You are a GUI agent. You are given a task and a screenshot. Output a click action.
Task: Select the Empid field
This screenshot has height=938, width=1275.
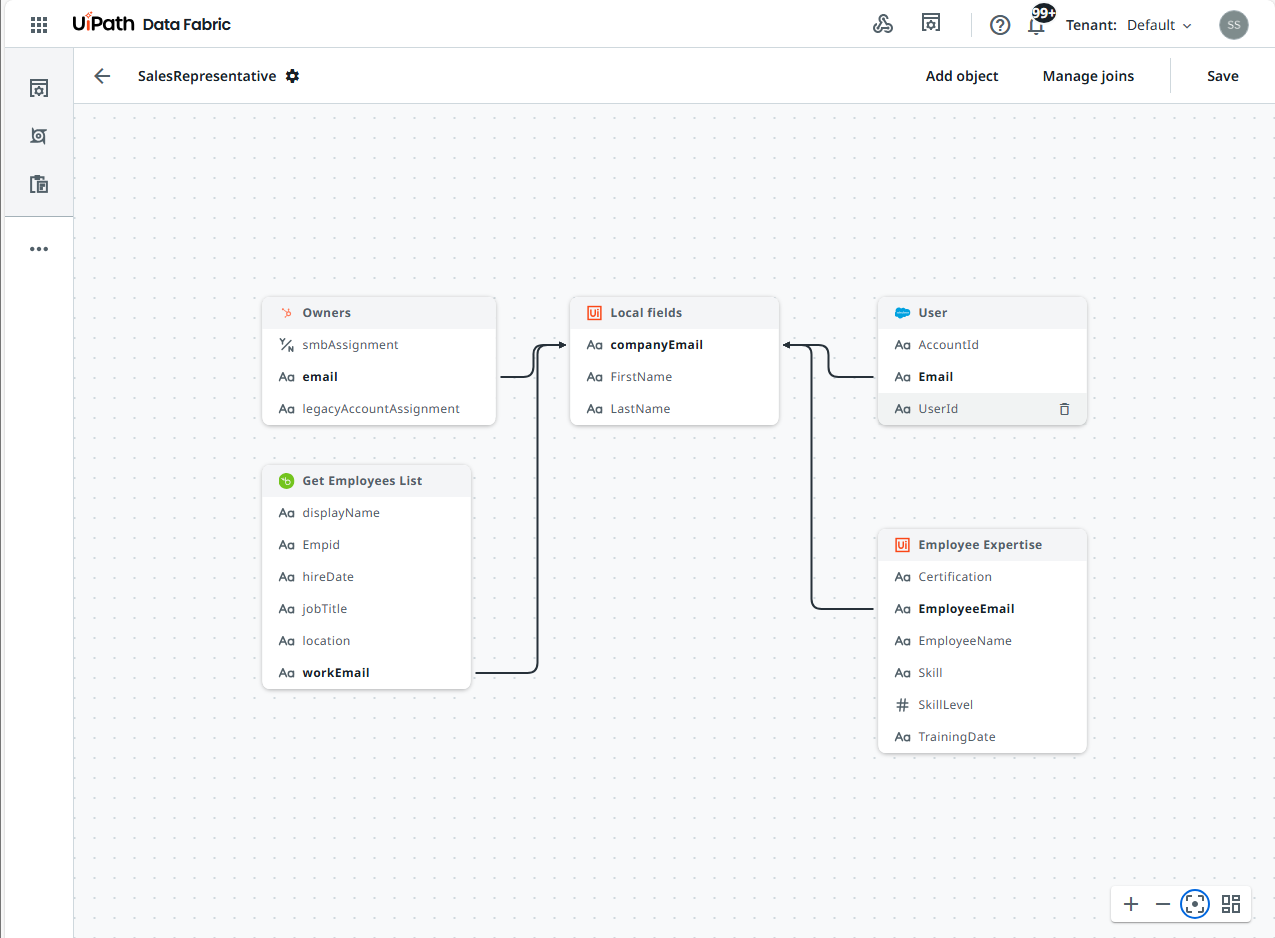366,545
